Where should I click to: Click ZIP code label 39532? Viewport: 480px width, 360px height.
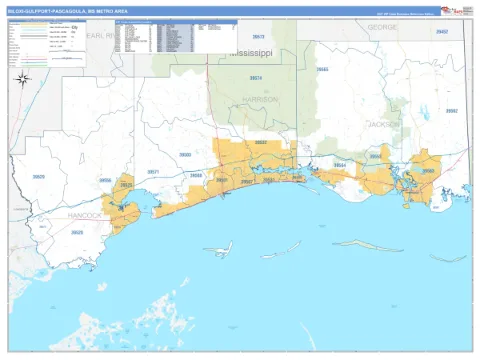click(x=261, y=142)
